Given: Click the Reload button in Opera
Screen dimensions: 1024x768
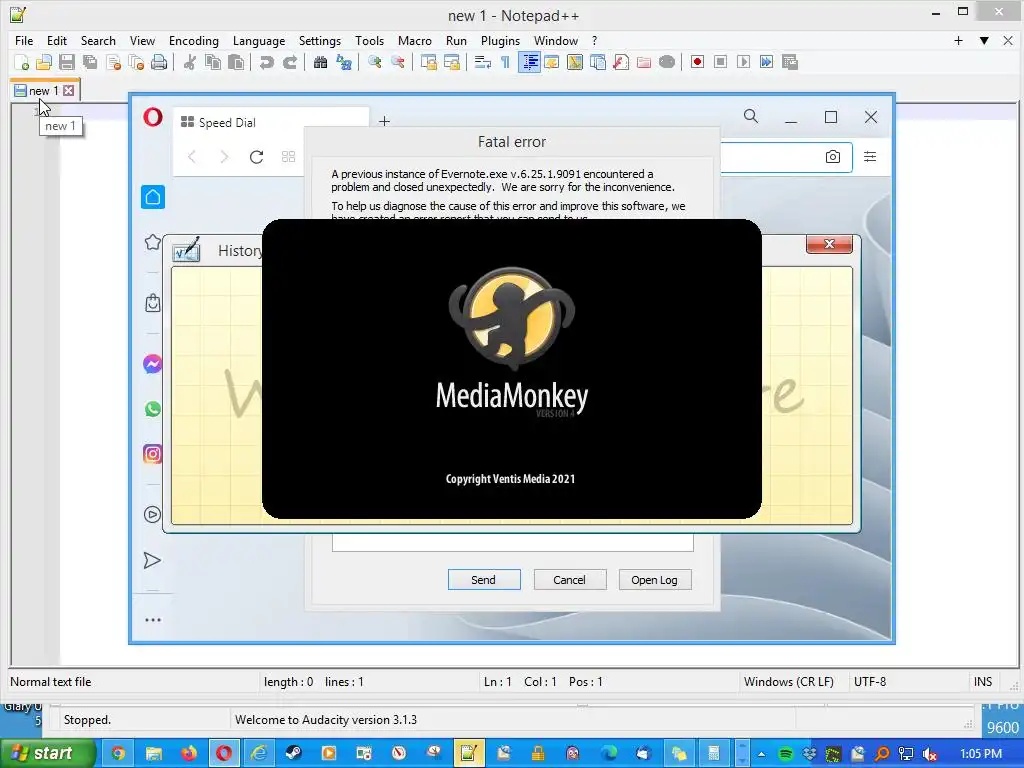Looking at the screenshot, I should coord(256,157).
